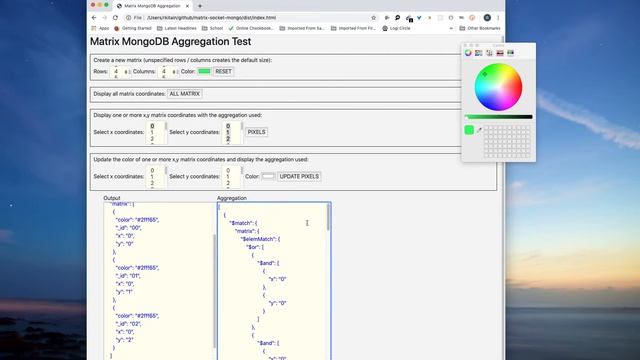Open the Logi Circle bookmark
The width and height of the screenshot is (640, 360).
(x=396, y=28)
